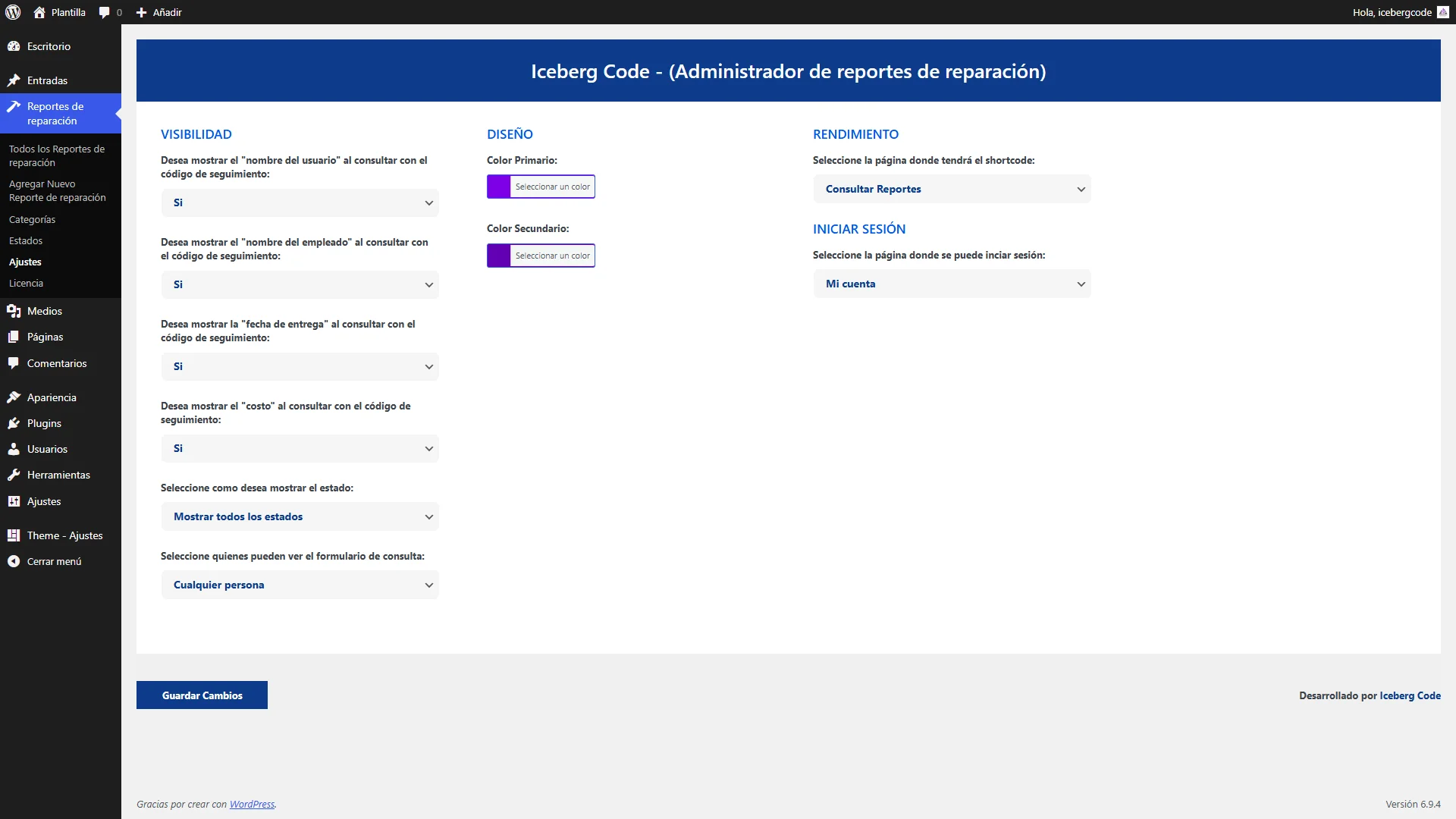Open the Estados submenu item
The width and height of the screenshot is (1456, 819).
tap(26, 240)
